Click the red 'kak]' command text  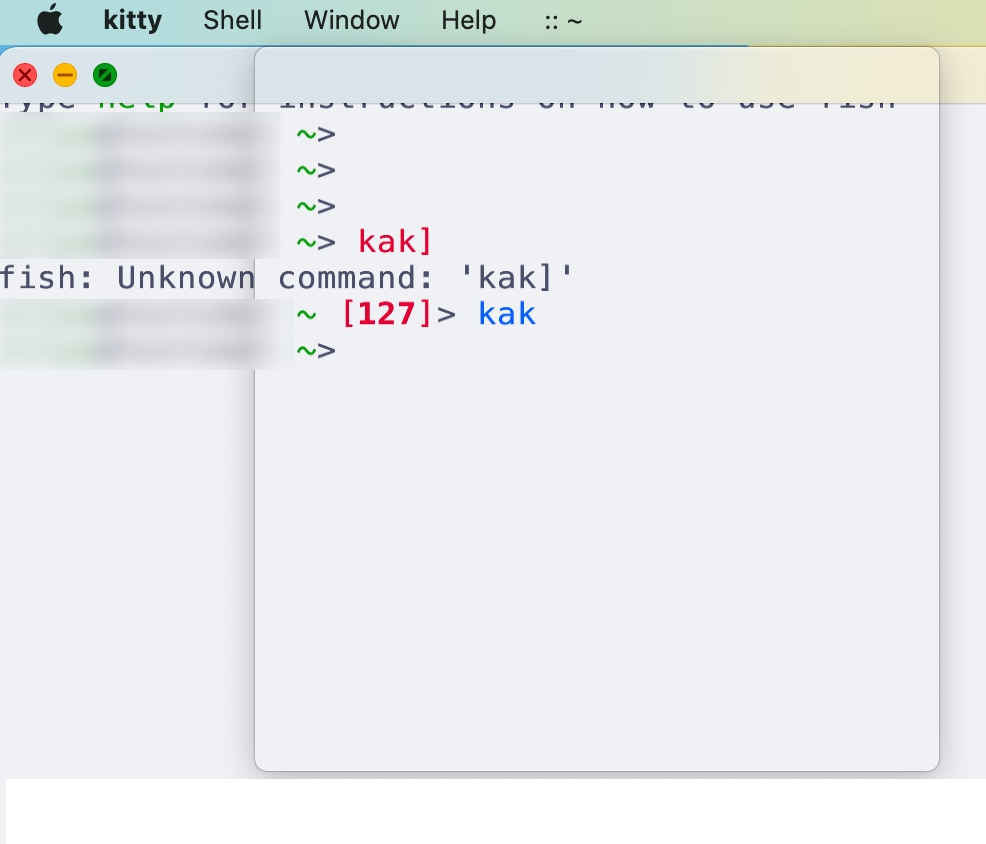pyautogui.click(x=394, y=241)
